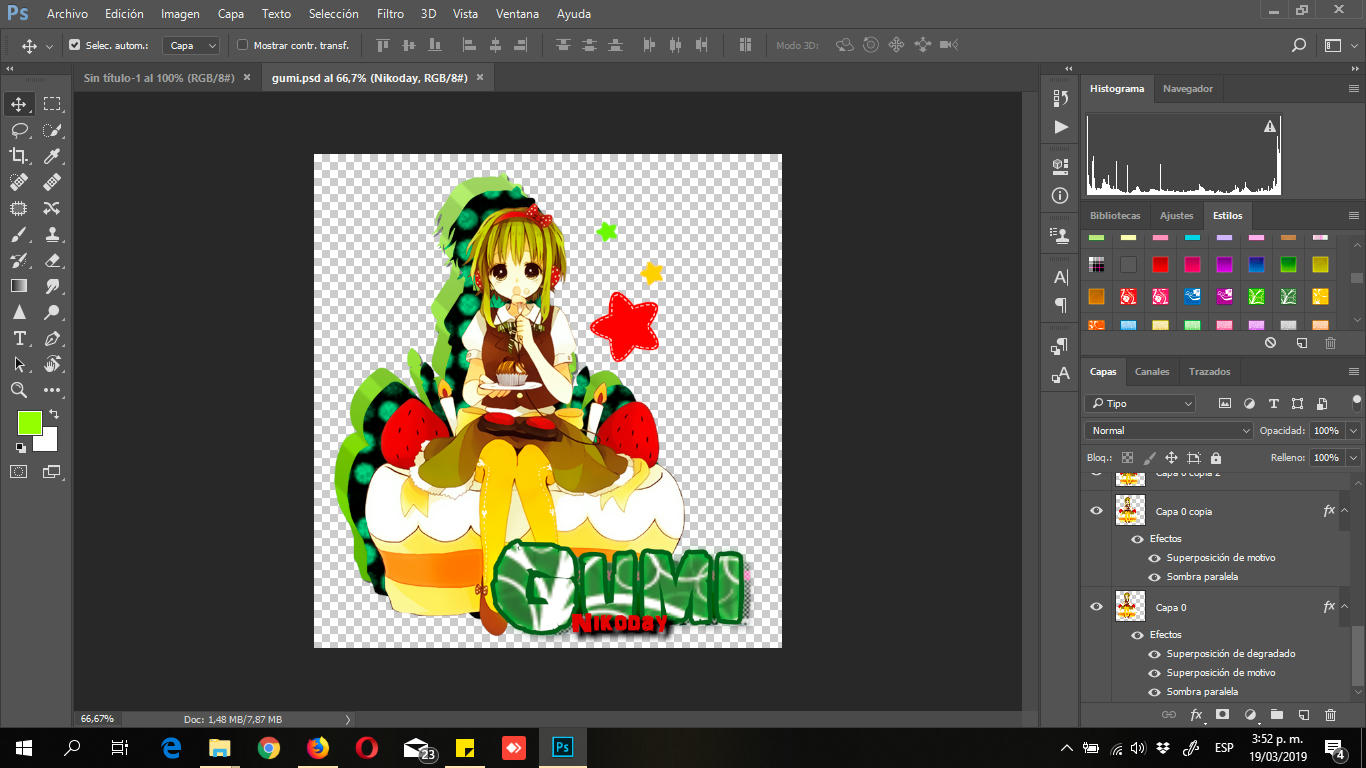
Task: Open the Trazados tab
Action: pos(1209,372)
